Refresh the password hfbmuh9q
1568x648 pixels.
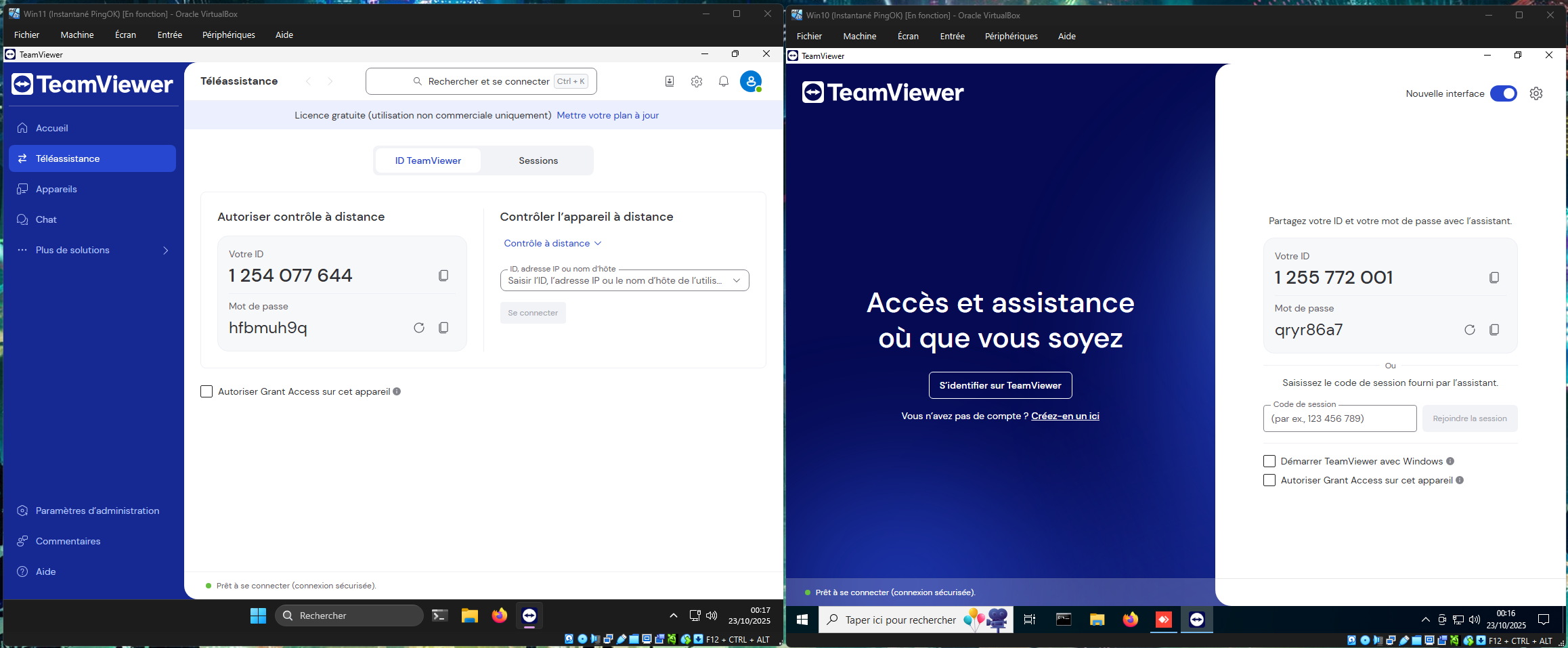pos(419,328)
